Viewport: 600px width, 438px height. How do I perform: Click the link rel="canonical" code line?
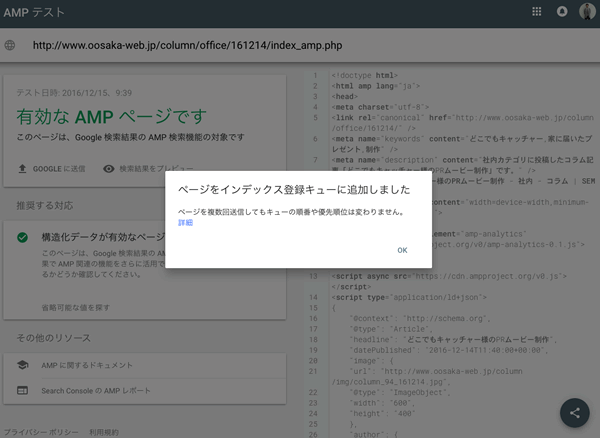pos(463,123)
